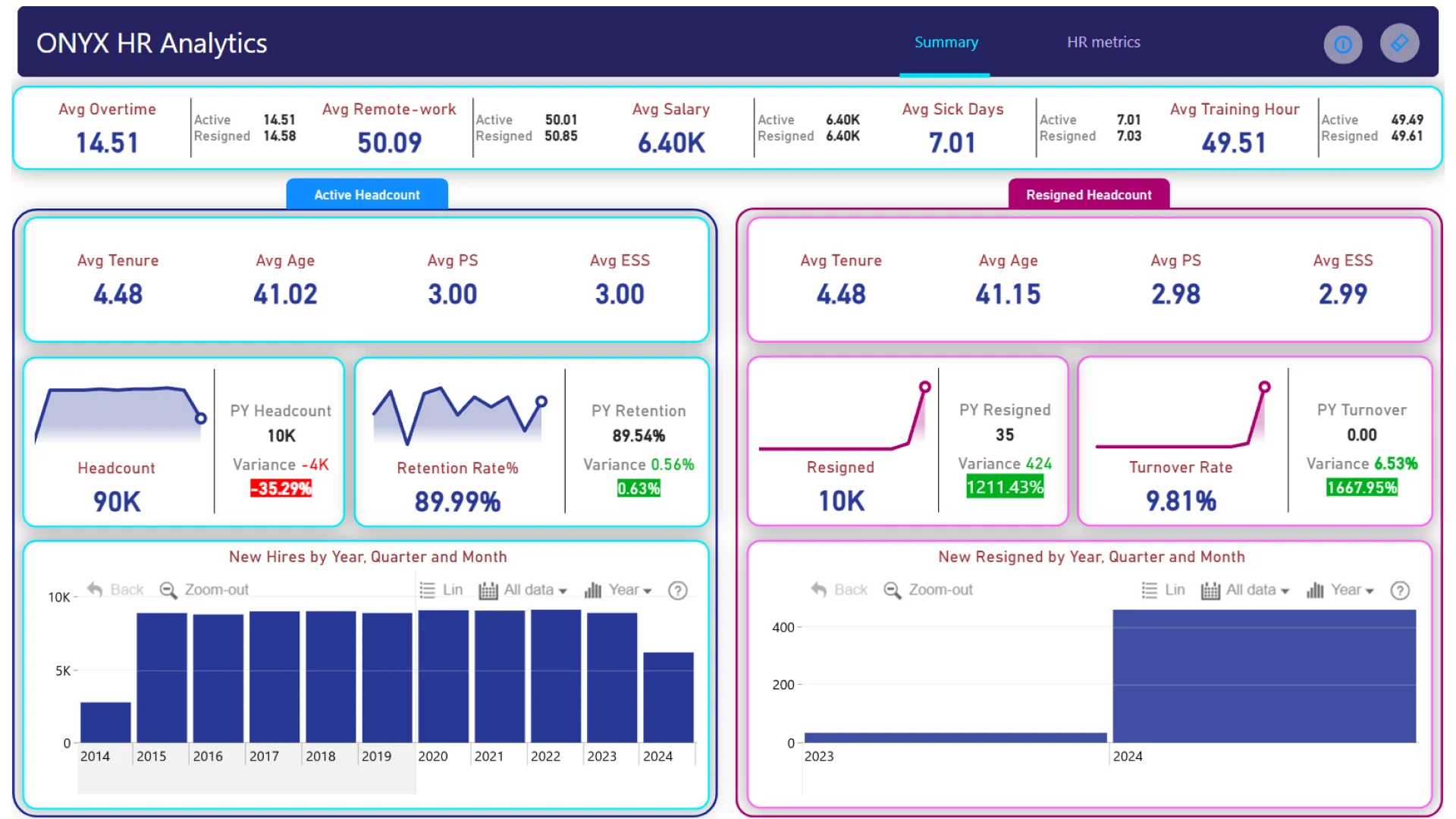
Task: Click Retention Rate value 89.99%
Action: tap(457, 501)
